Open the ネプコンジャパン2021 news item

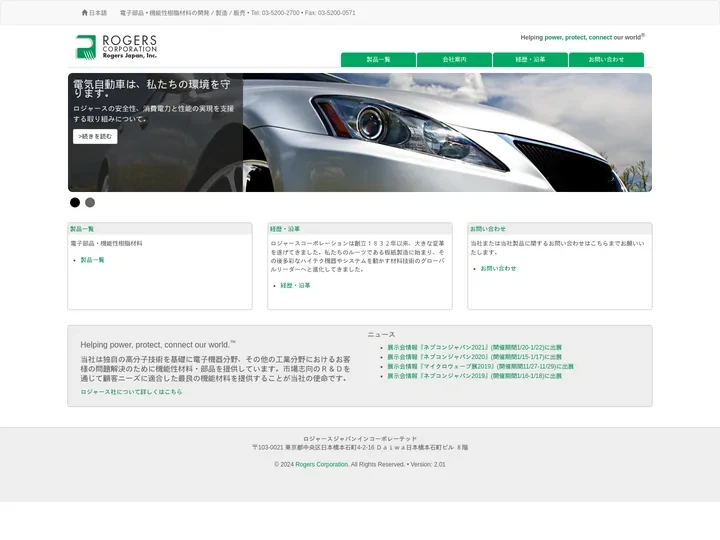coord(474,348)
